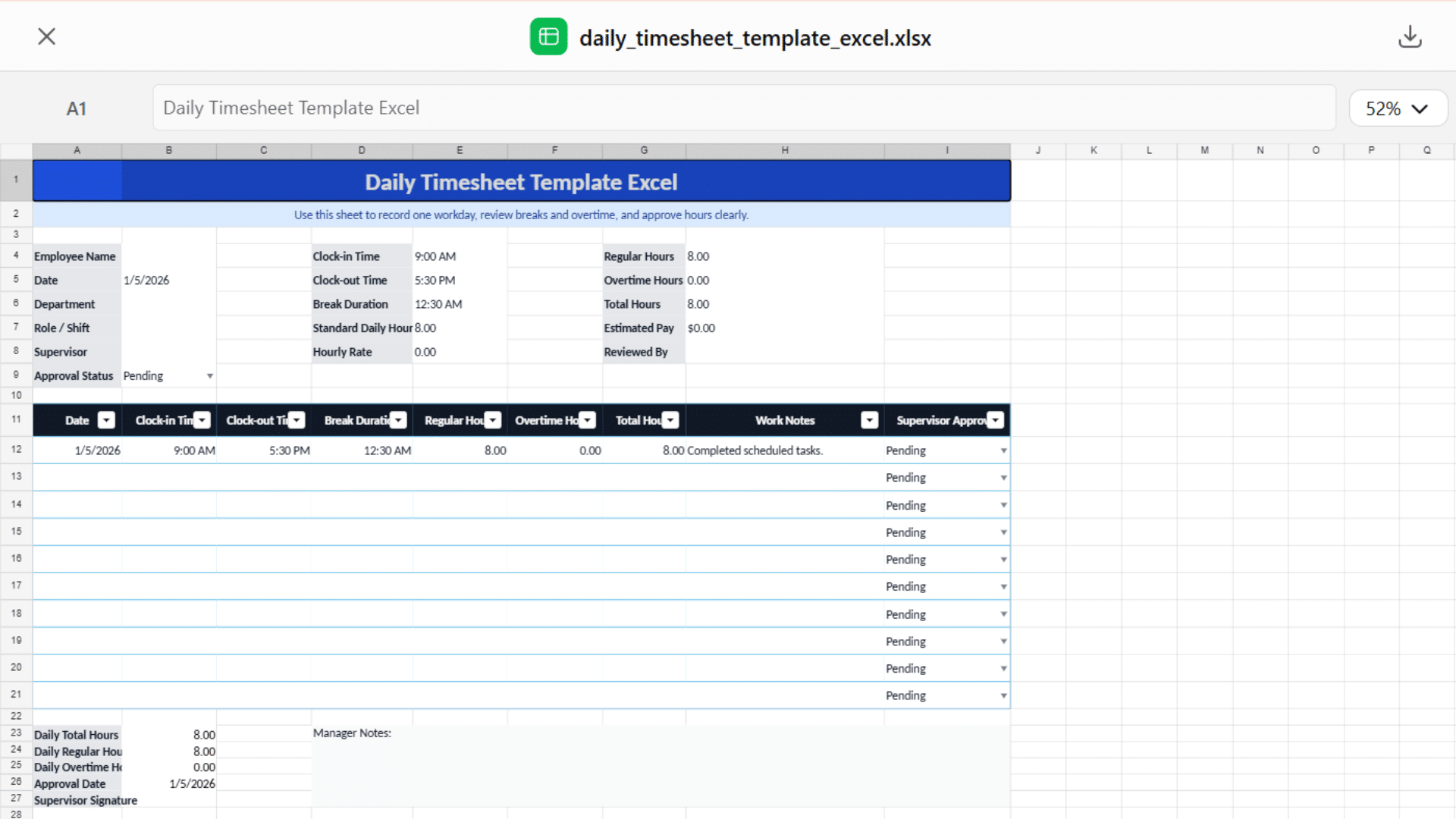Viewport: 1456px width, 819px height.
Task: Select the Department label cell
Action: (77, 304)
